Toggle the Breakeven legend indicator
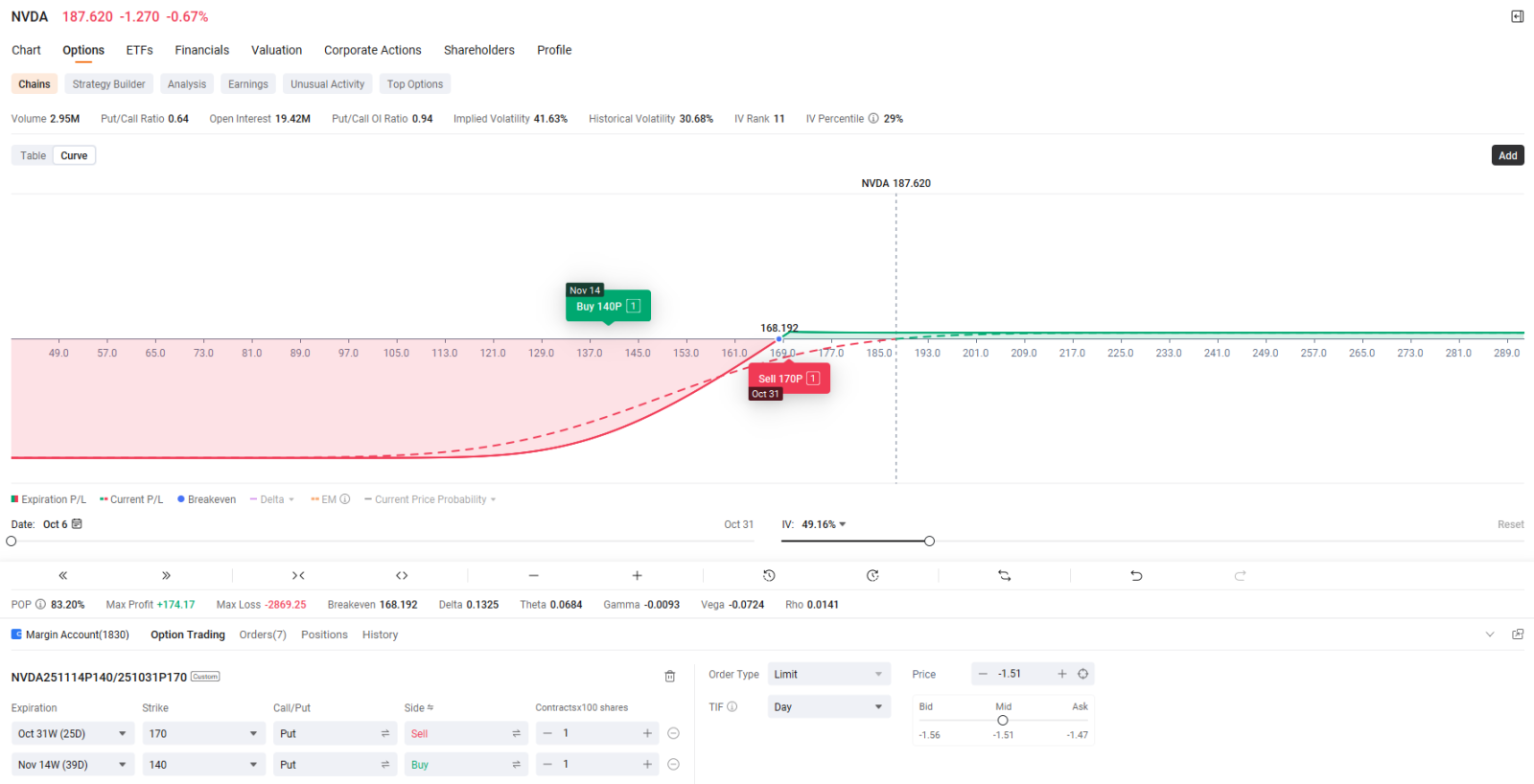Image resolution: width=1534 pixels, height=784 pixels. click(x=206, y=499)
